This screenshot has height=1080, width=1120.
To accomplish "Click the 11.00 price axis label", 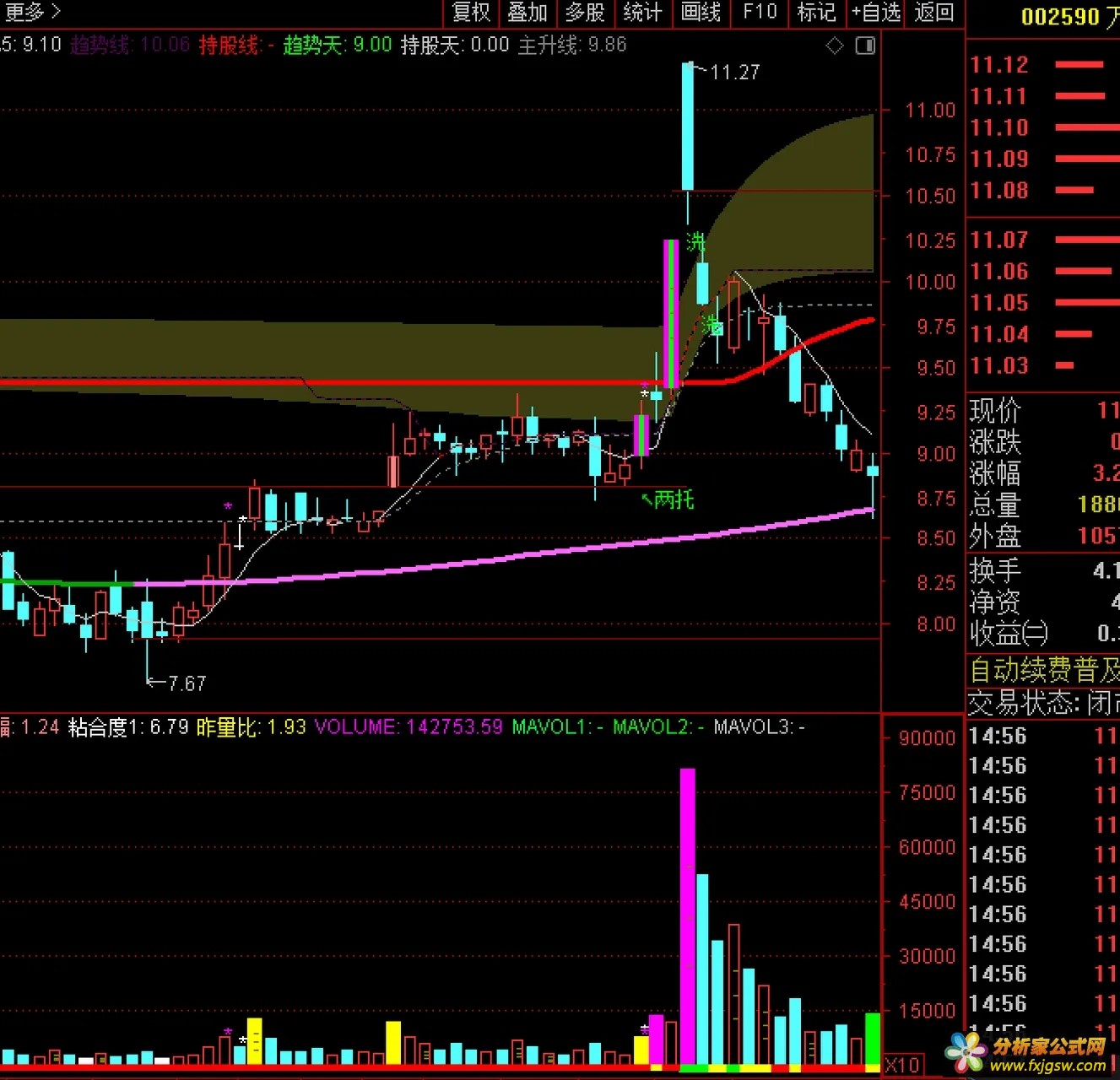I will [x=930, y=110].
